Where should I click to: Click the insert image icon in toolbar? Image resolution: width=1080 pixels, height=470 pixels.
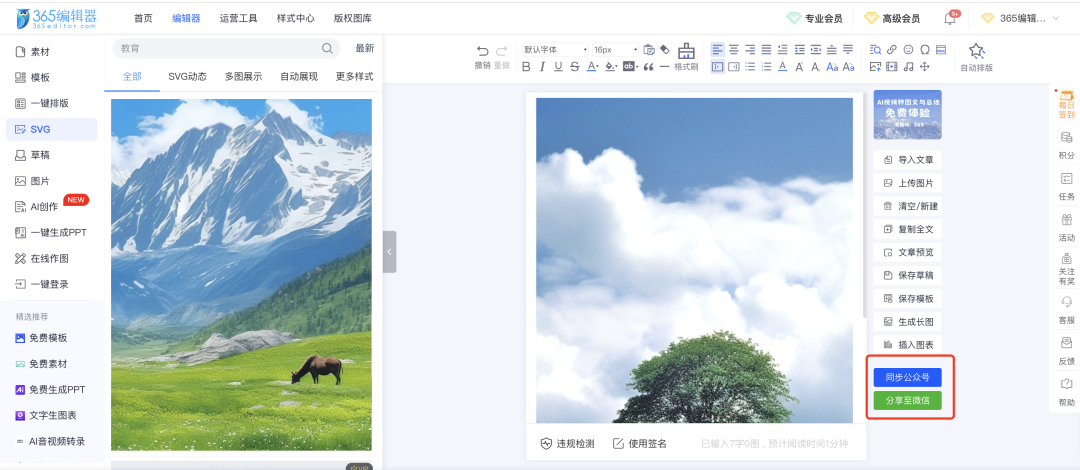click(x=875, y=67)
